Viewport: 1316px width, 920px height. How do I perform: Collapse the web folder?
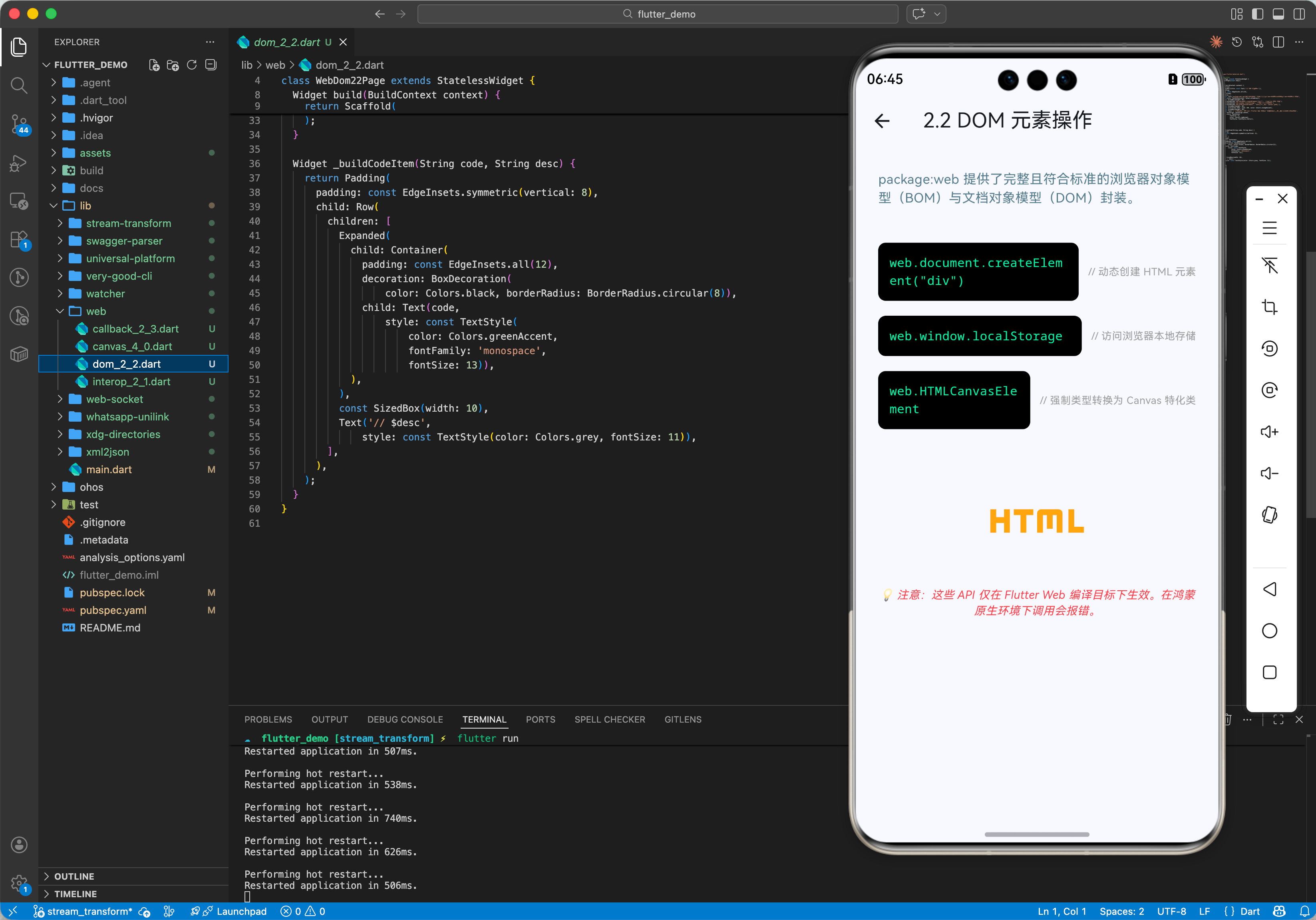pyautogui.click(x=96, y=311)
